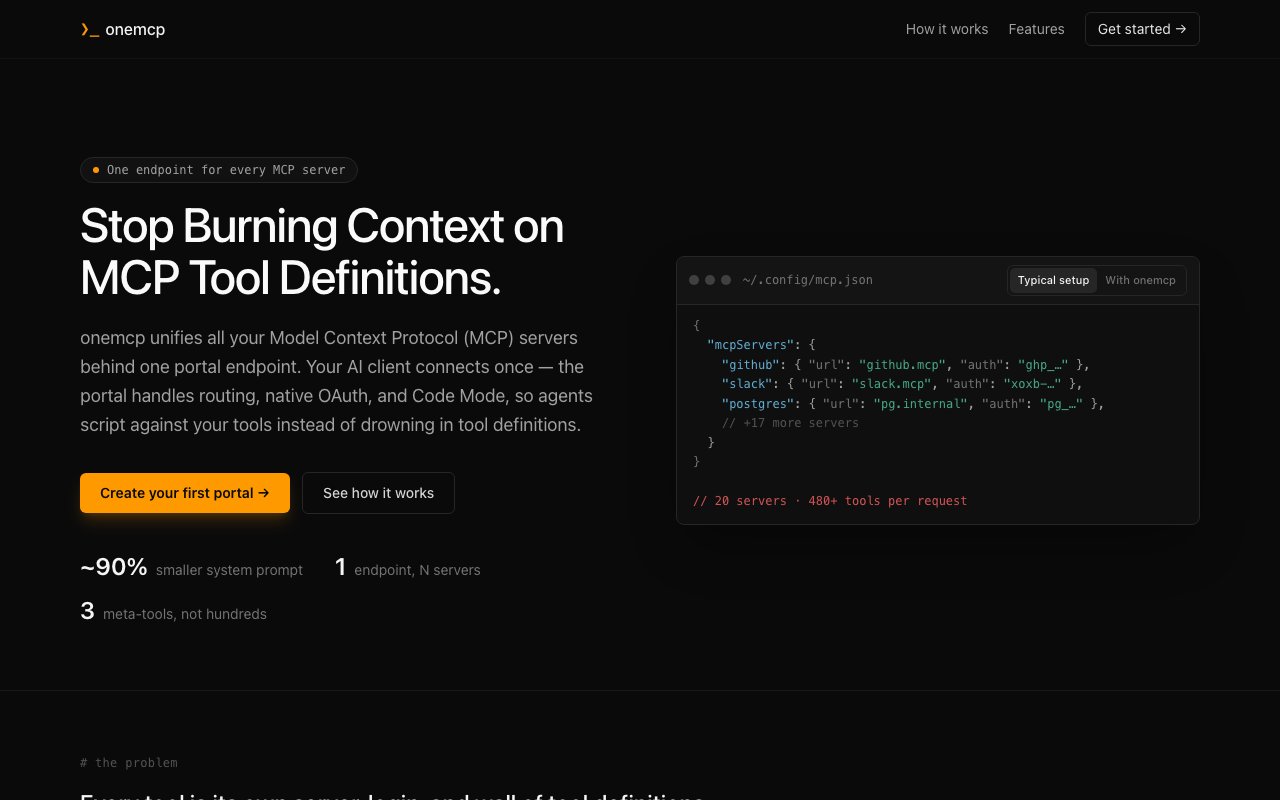The height and width of the screenshot is (800, 1280).
Task: Click the ~/.config/mcp.json file name
Action: (x=807, y=280)
